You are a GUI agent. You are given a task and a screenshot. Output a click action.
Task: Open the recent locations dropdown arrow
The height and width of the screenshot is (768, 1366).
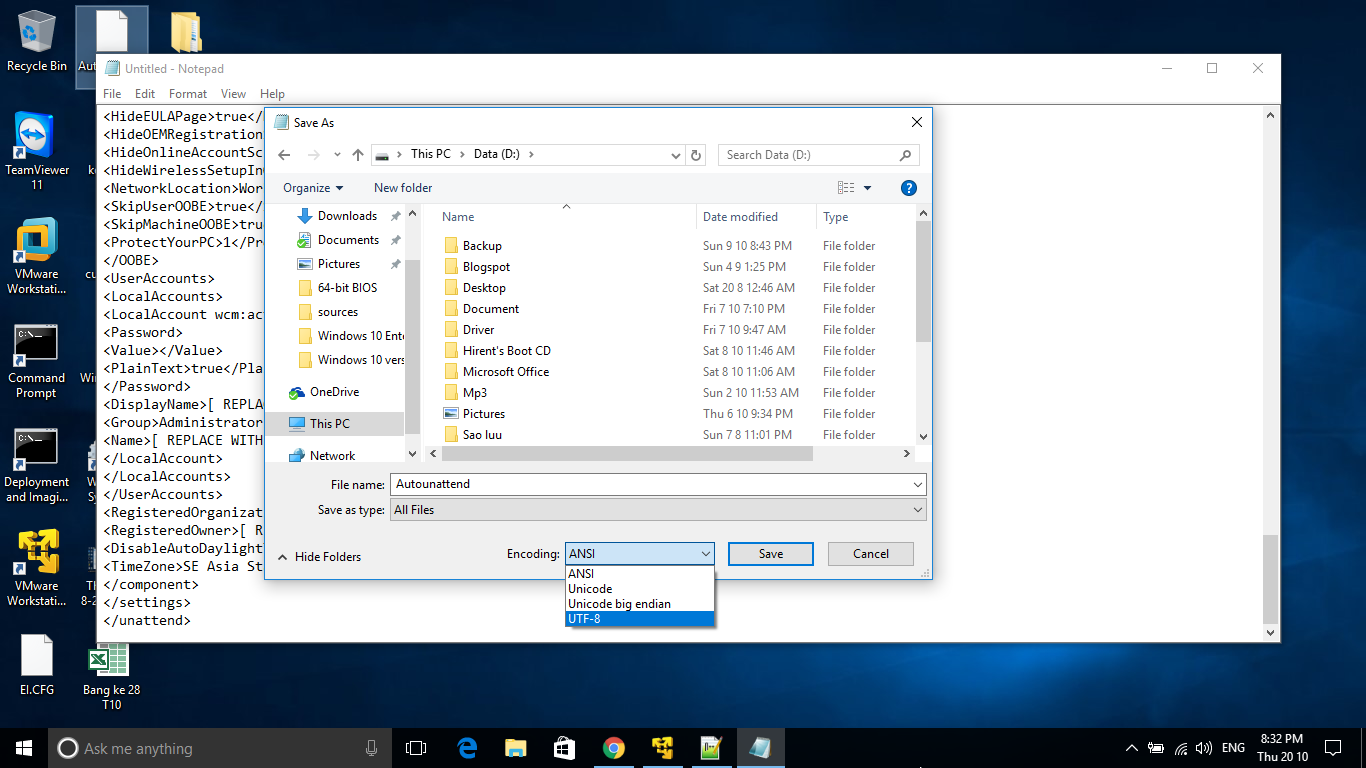tap(336, 155)
